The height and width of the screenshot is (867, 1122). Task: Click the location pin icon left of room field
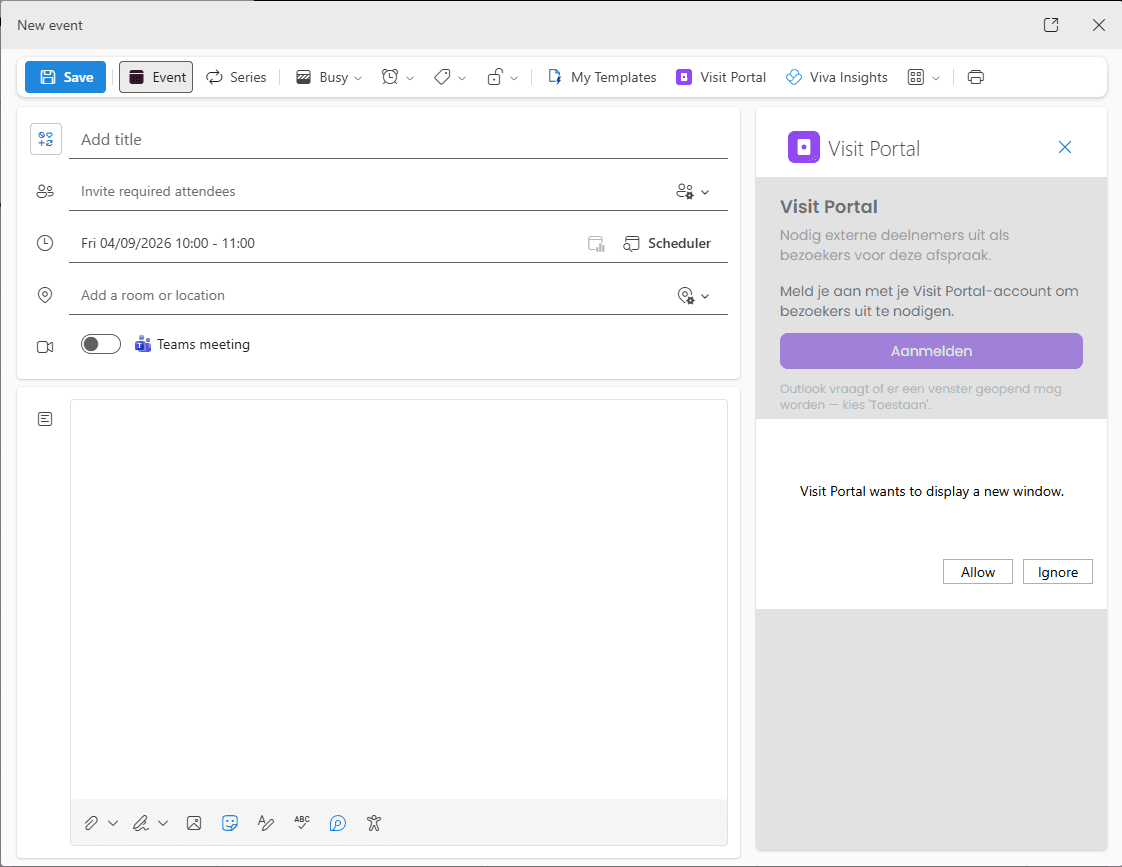[45, 295]
